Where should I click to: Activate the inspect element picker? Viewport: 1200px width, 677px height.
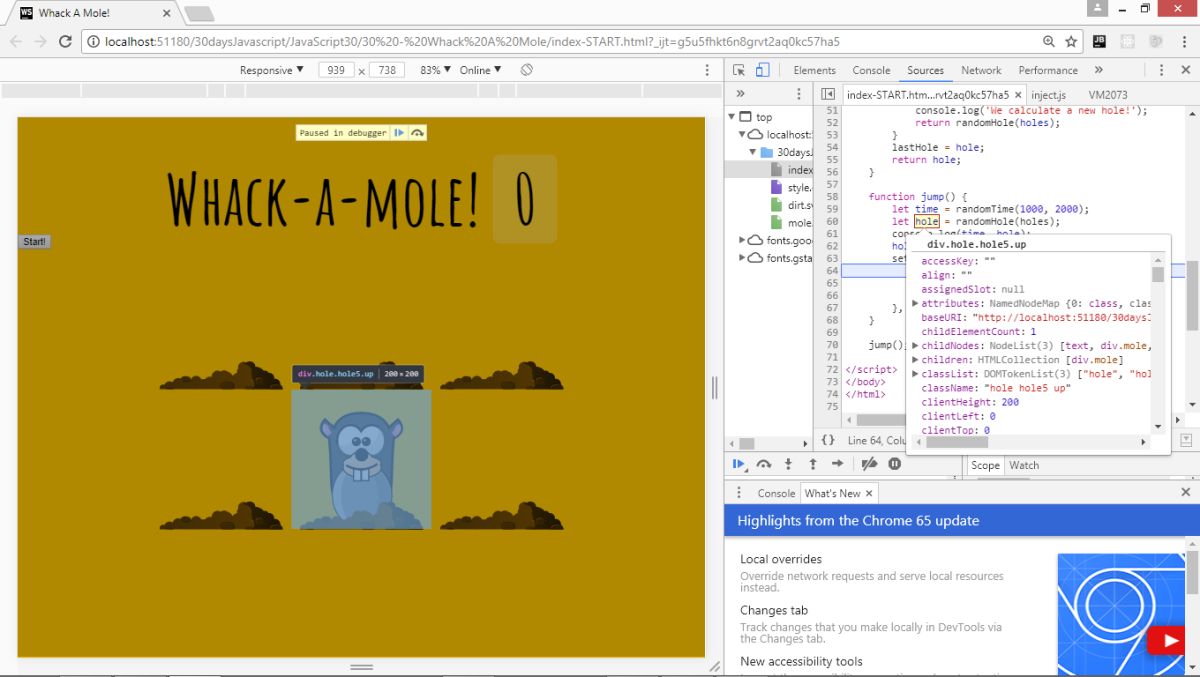(x=739, y=70)
